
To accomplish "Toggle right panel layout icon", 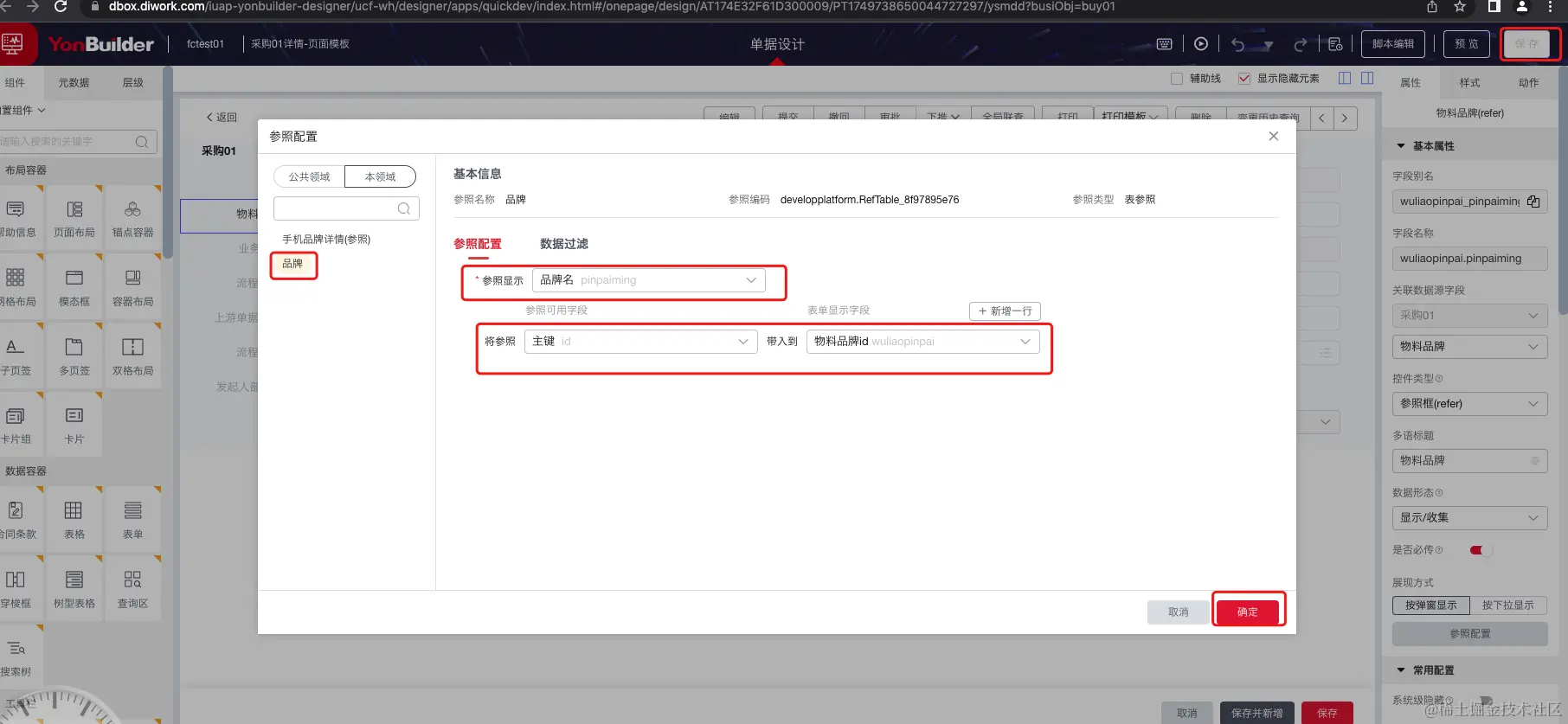I will [x=1367, y=78].
